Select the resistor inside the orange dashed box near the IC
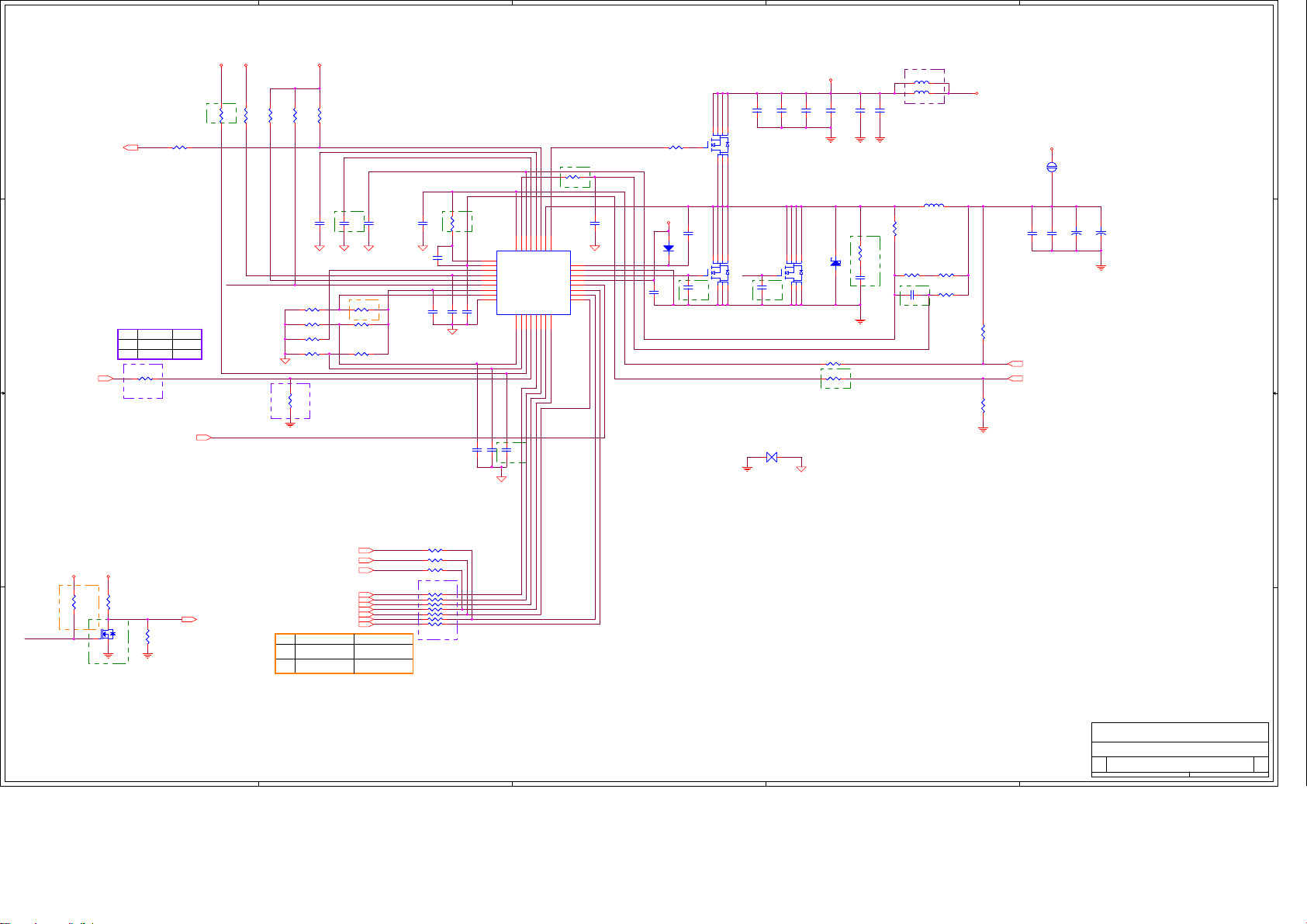Screen dimensions: 1307x924 [x=362, y=310]
